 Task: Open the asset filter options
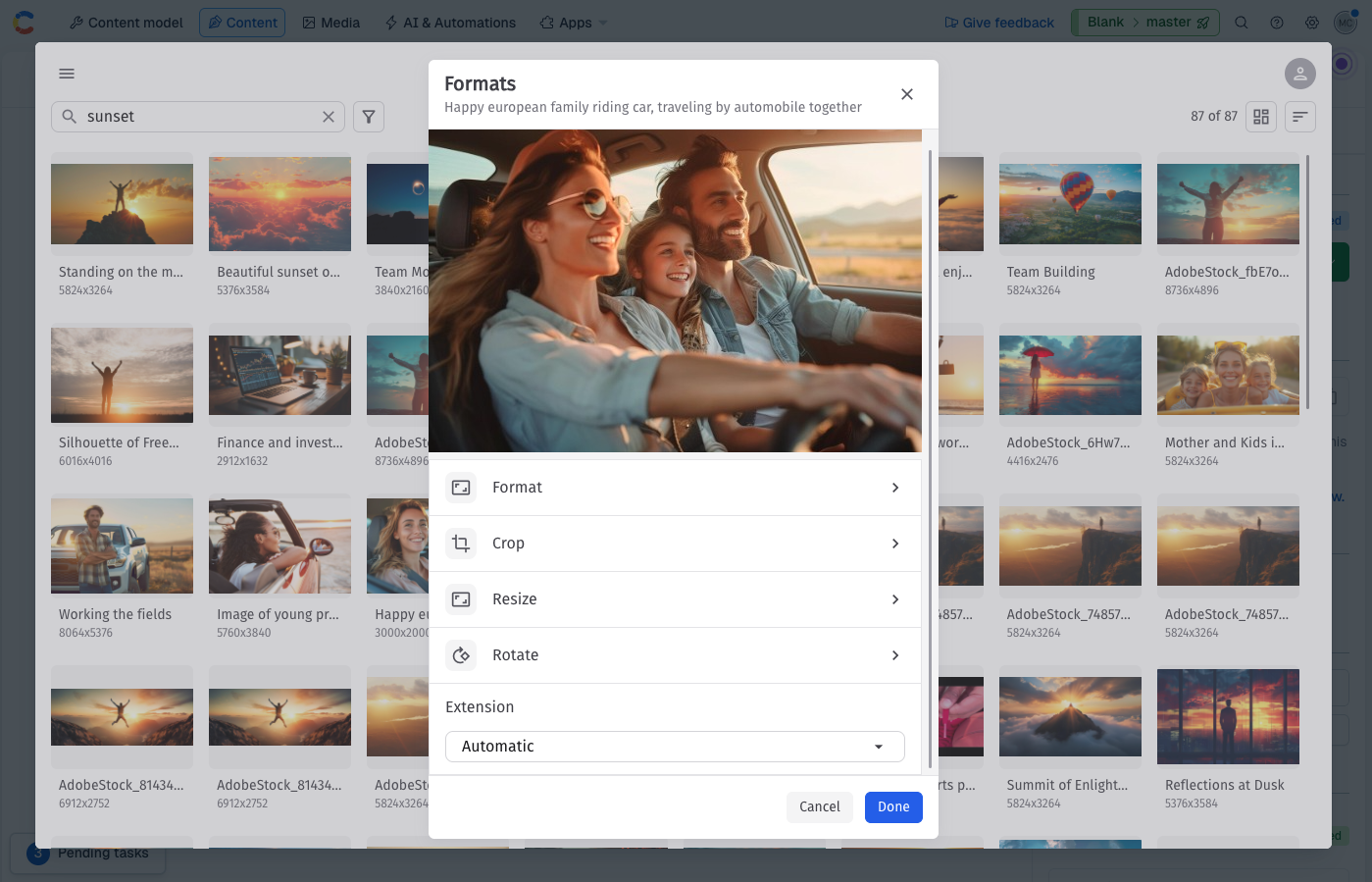[369, 117]
